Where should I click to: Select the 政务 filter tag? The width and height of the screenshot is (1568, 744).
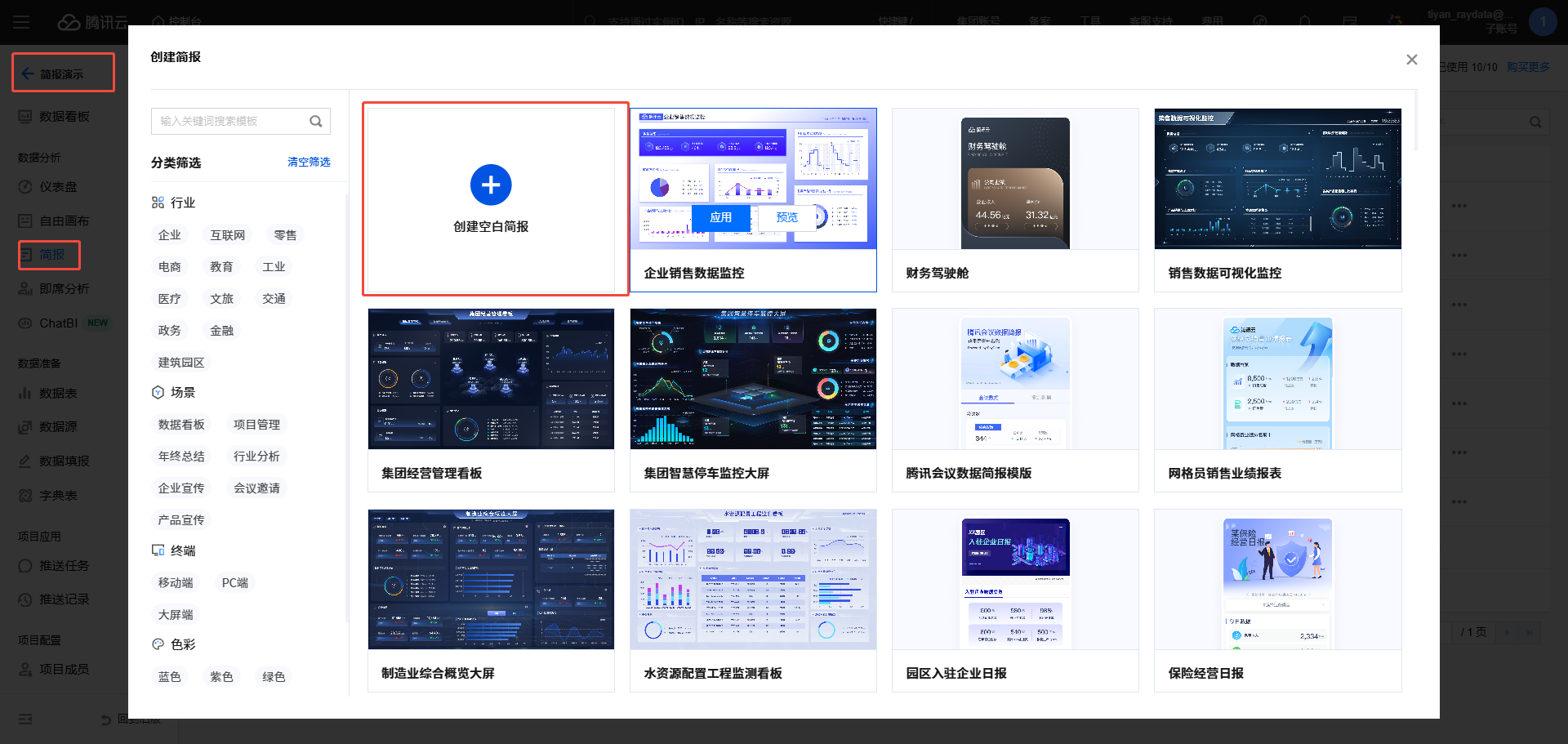[170, 331]
